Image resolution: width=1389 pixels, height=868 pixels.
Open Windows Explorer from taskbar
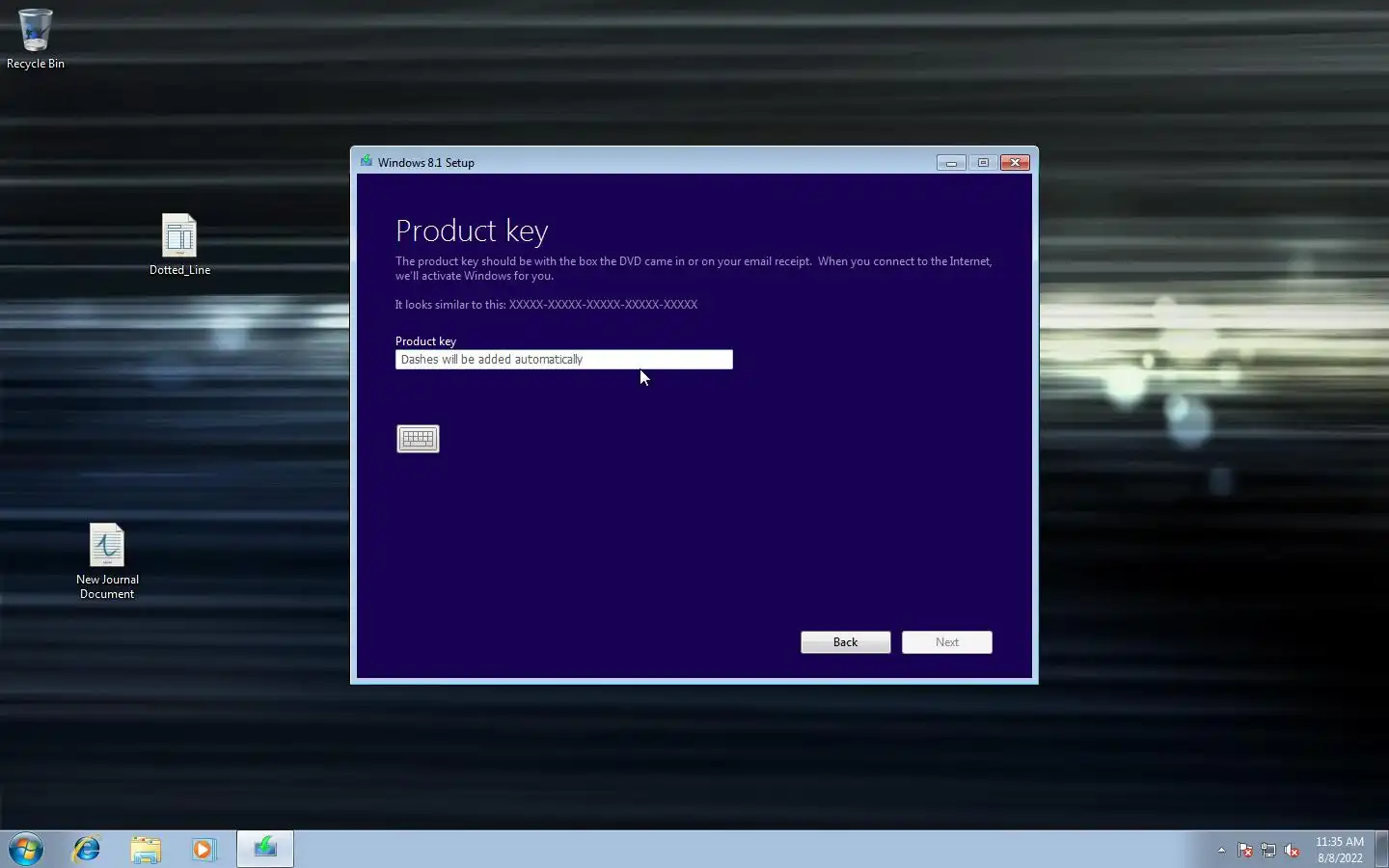[x=146, y=850]
